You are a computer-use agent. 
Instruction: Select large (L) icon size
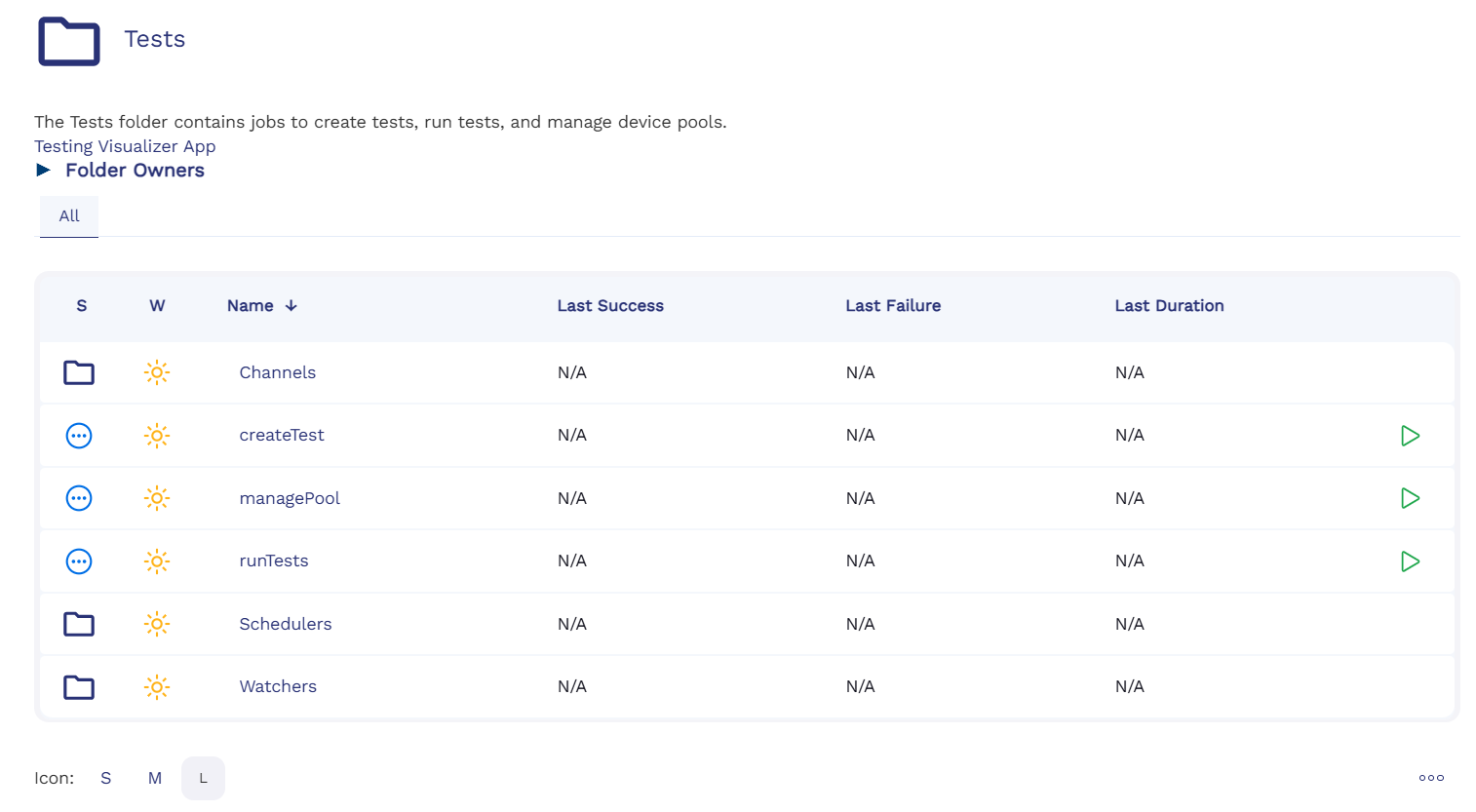click(203, 778)
